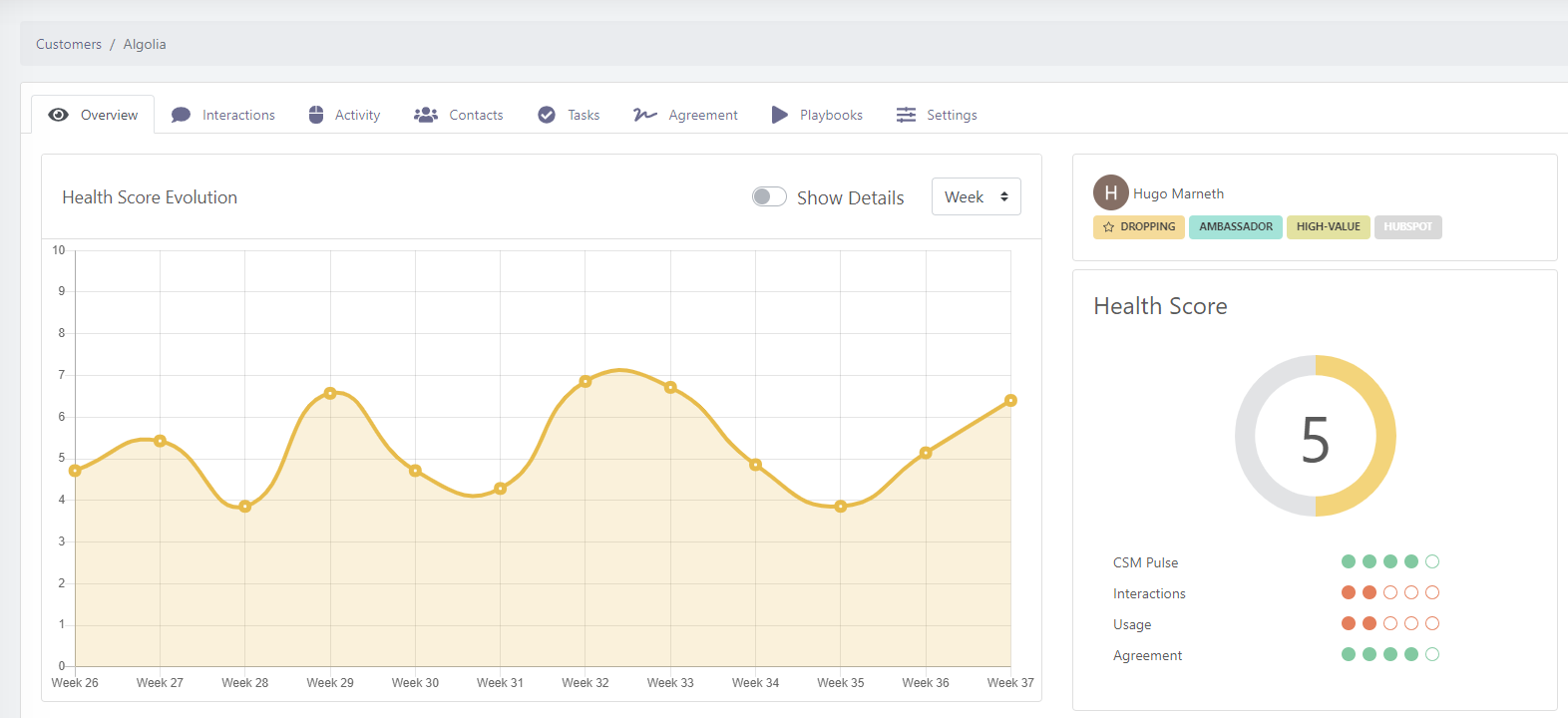Image resolution: width=1568 pixels, height=718 pixels.
Task: Click the Health Score Evolution heading
Action: (x=150, y=197)
